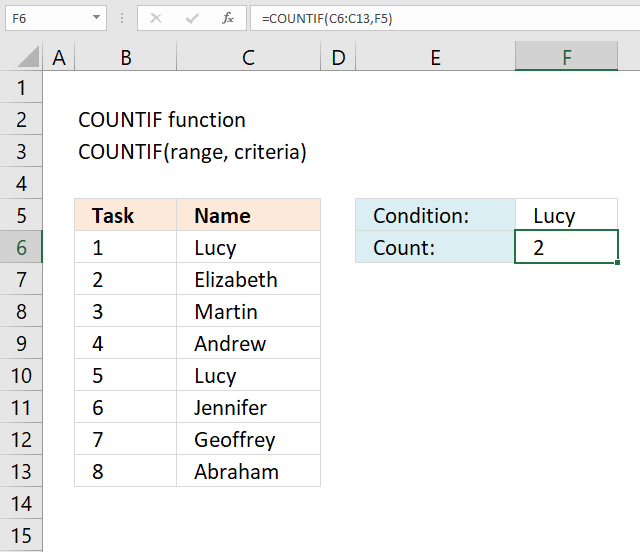Viewport: 640px width, 552px height.
Task: Click the formula bar options dots
Action: [x=122, y=18]
